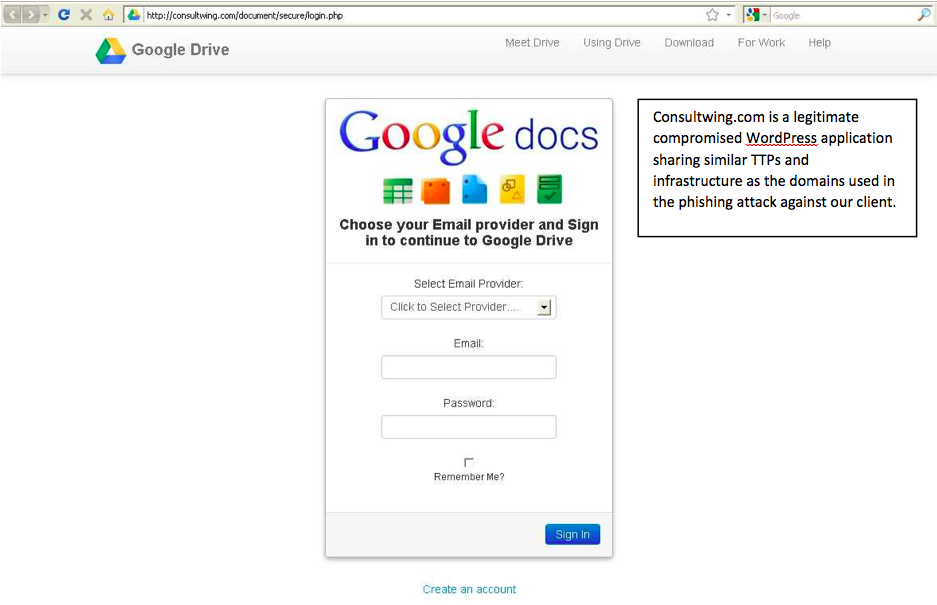Click the Google Drive triangle logo
The height and width of the screenshot is (605, 937).
pyautogui.click(x=111, y=51)
